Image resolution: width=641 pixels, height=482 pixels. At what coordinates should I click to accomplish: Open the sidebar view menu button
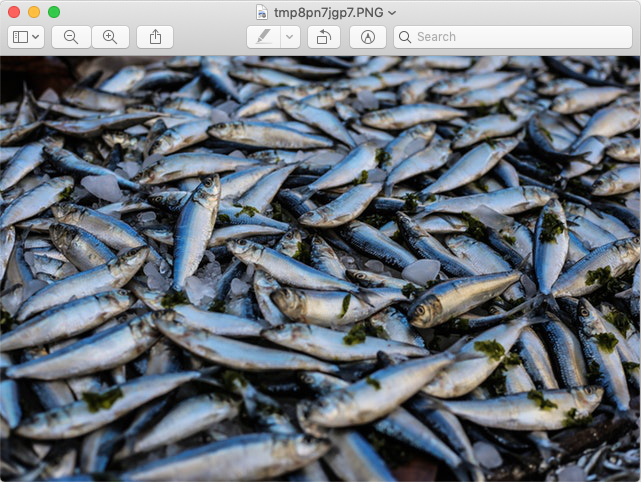[x=26, y=37]
